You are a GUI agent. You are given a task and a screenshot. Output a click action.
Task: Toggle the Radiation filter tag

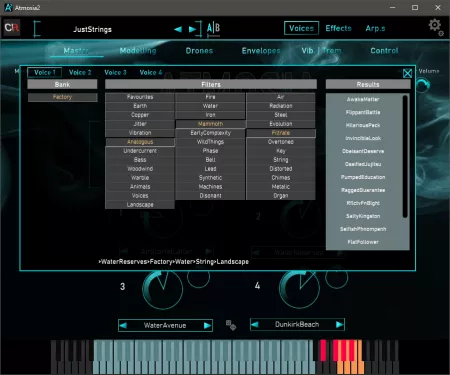click(281, 106)
